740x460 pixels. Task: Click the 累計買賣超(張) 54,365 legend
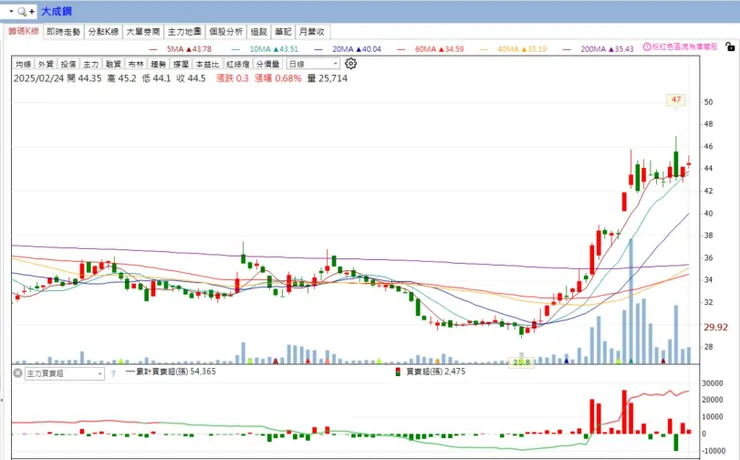pos(171,371)
